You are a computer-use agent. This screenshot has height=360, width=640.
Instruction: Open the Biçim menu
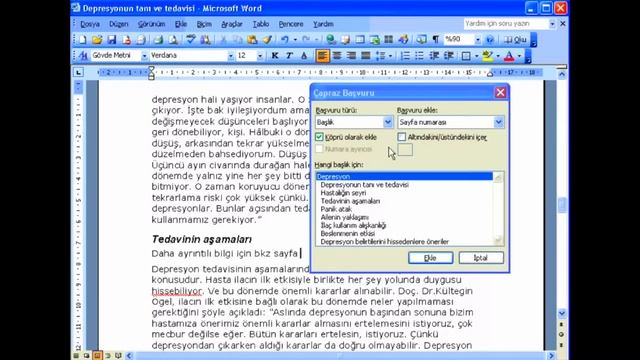tap(204, 24)
